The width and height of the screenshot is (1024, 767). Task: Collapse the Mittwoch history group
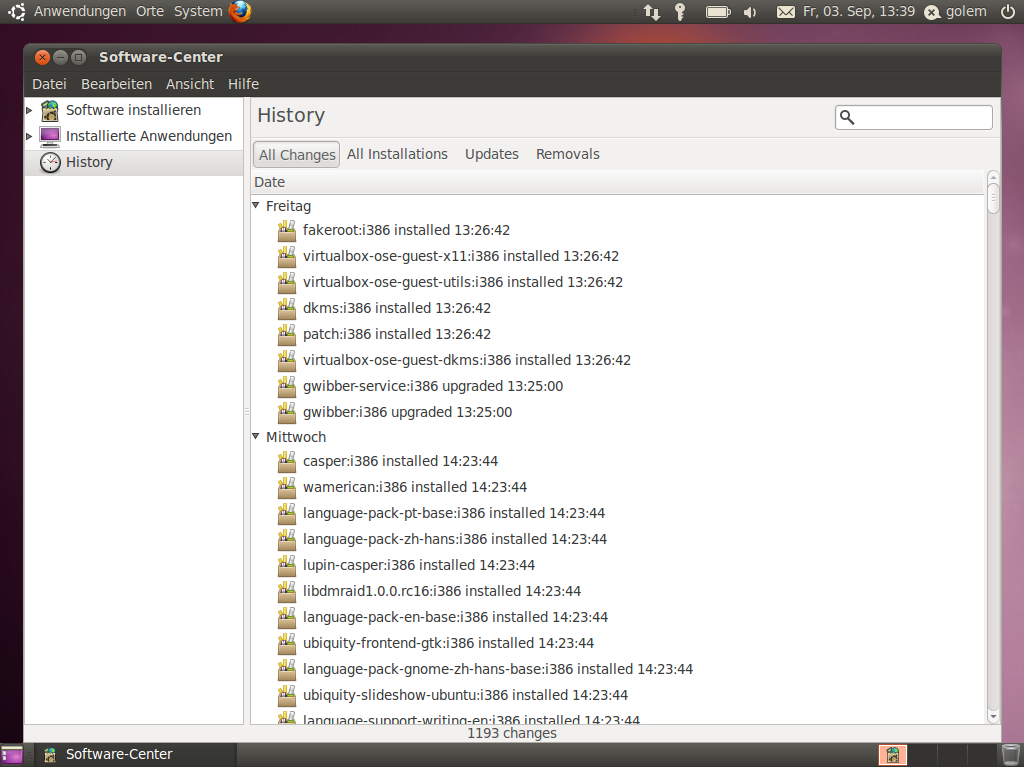point(256,436)
